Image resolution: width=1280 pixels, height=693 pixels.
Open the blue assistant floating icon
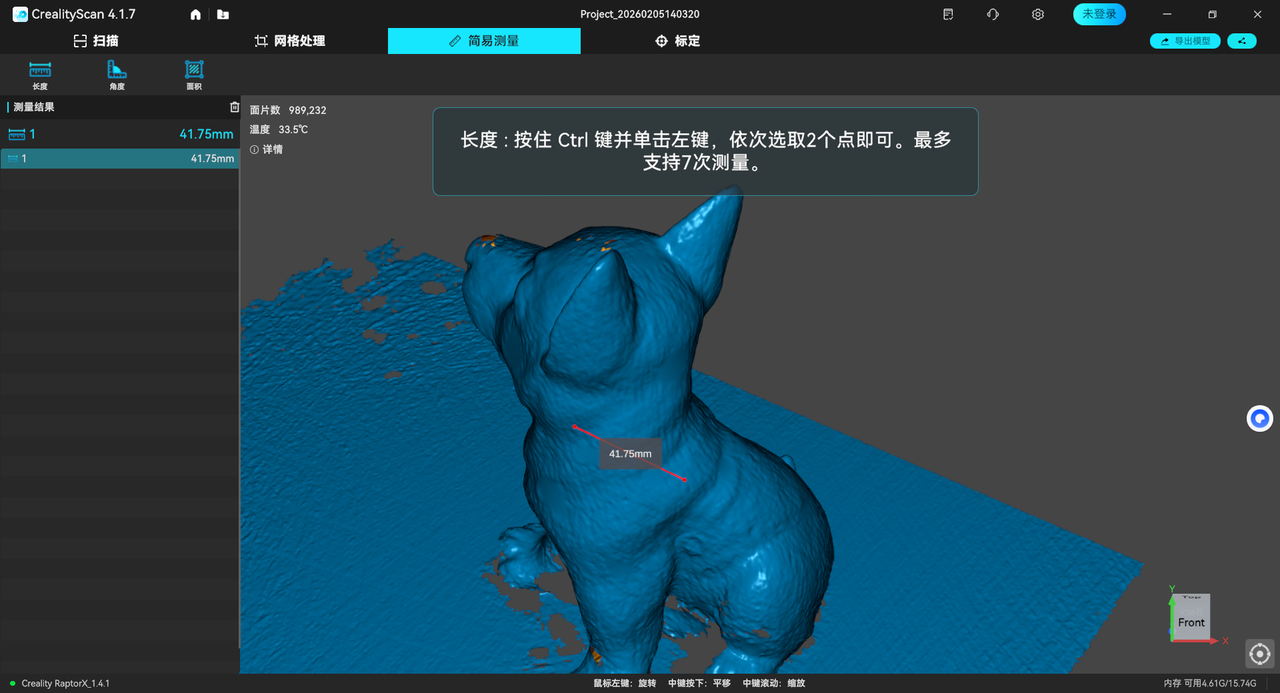point(1259,418)
